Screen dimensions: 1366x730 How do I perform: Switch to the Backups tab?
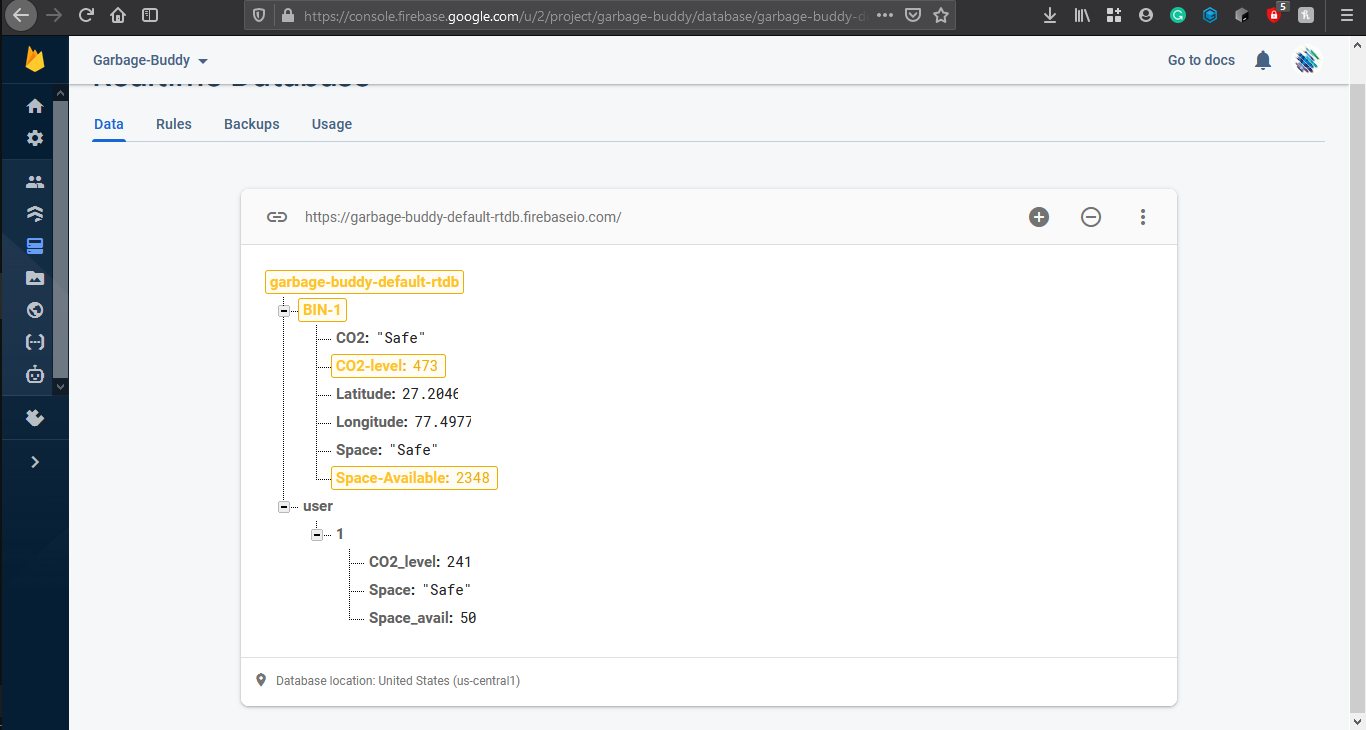point(252,124)
